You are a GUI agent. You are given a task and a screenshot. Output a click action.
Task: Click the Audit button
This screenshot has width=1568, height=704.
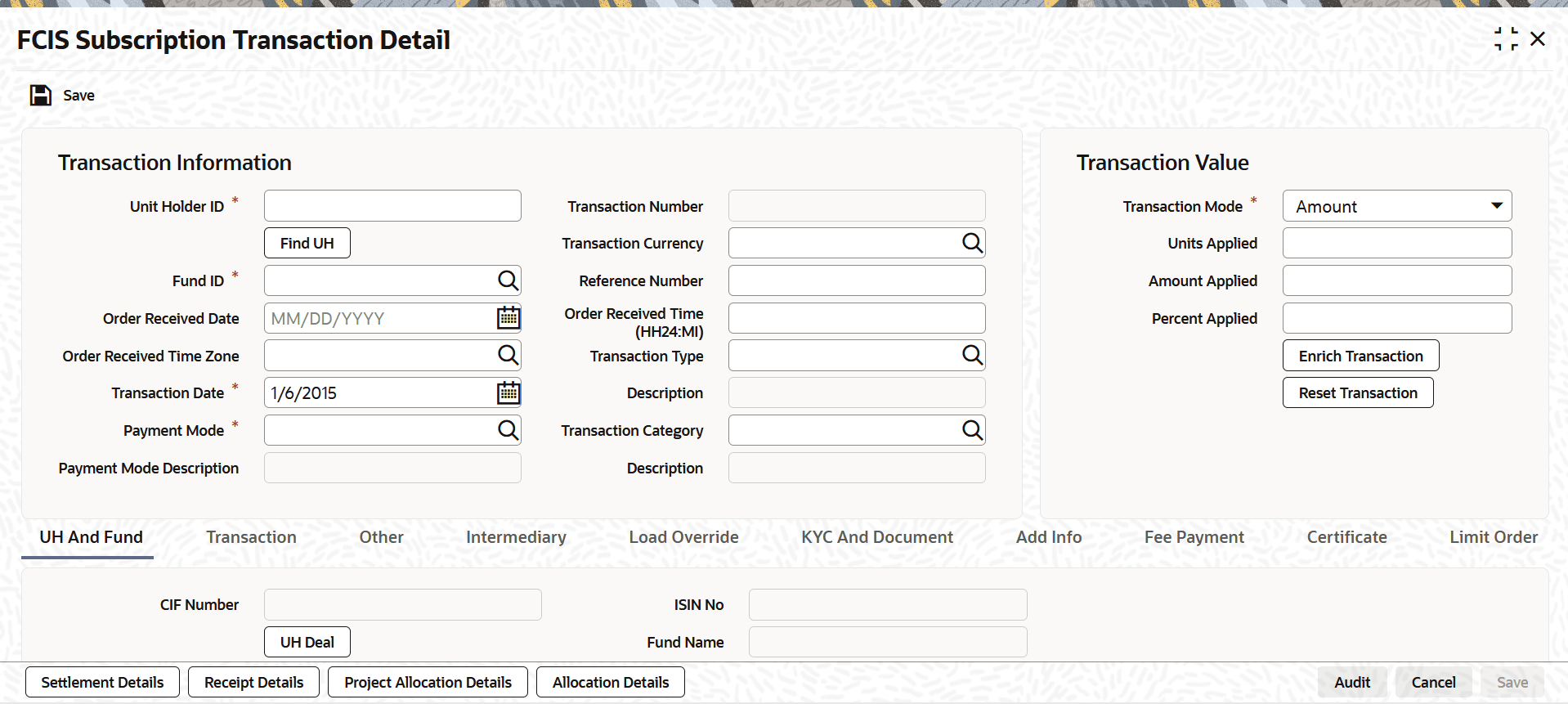click(1352, 682)
